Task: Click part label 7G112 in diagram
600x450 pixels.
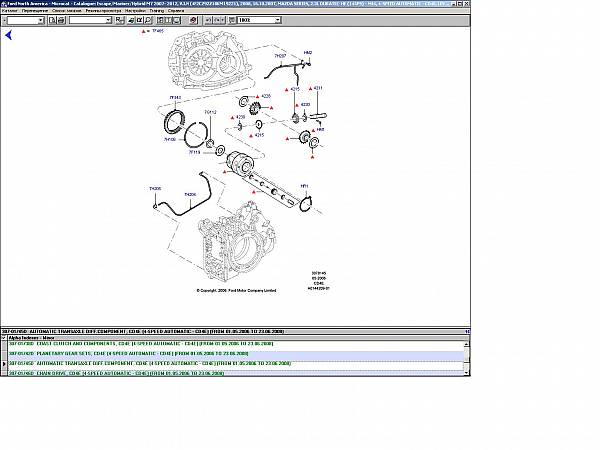Action: pyautogui.click(x=210, y=112)
